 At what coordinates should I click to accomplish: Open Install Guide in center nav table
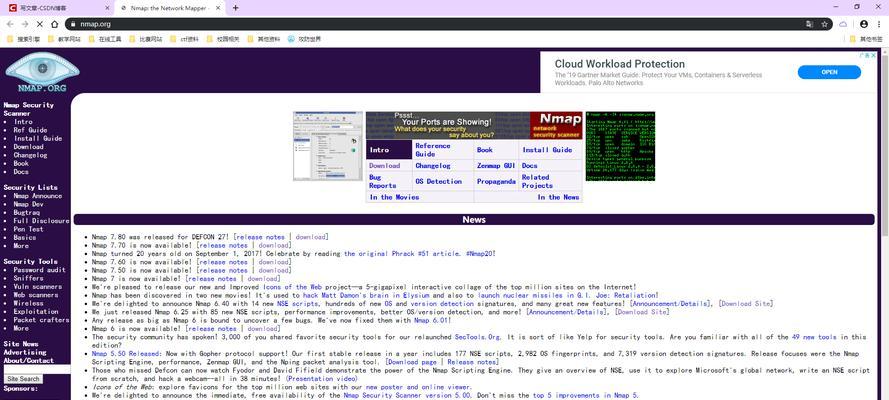(x=547, y=150)
